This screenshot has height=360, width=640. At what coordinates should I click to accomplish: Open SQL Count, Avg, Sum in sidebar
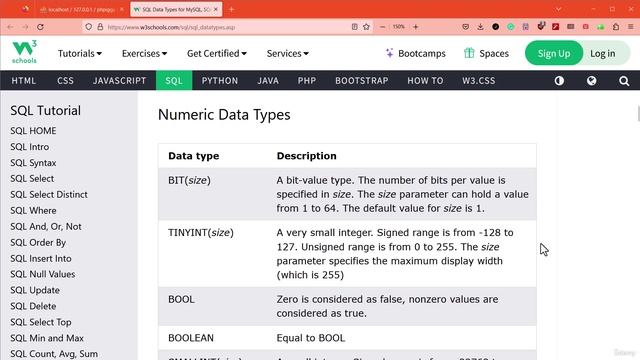coord(54,353)
